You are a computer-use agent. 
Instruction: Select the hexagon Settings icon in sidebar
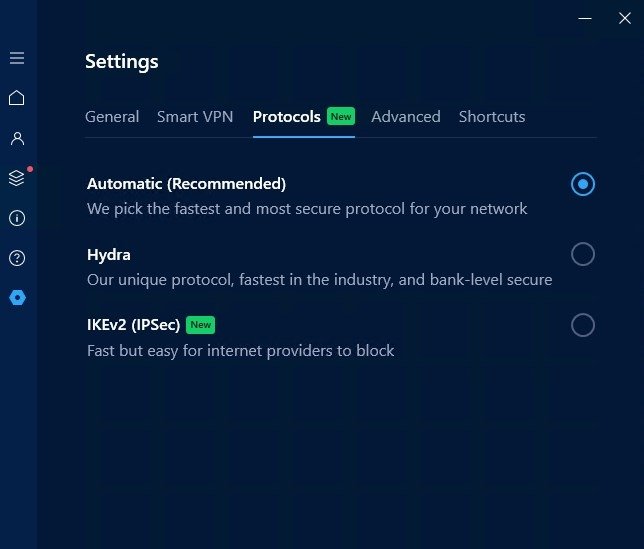(17, 298)
